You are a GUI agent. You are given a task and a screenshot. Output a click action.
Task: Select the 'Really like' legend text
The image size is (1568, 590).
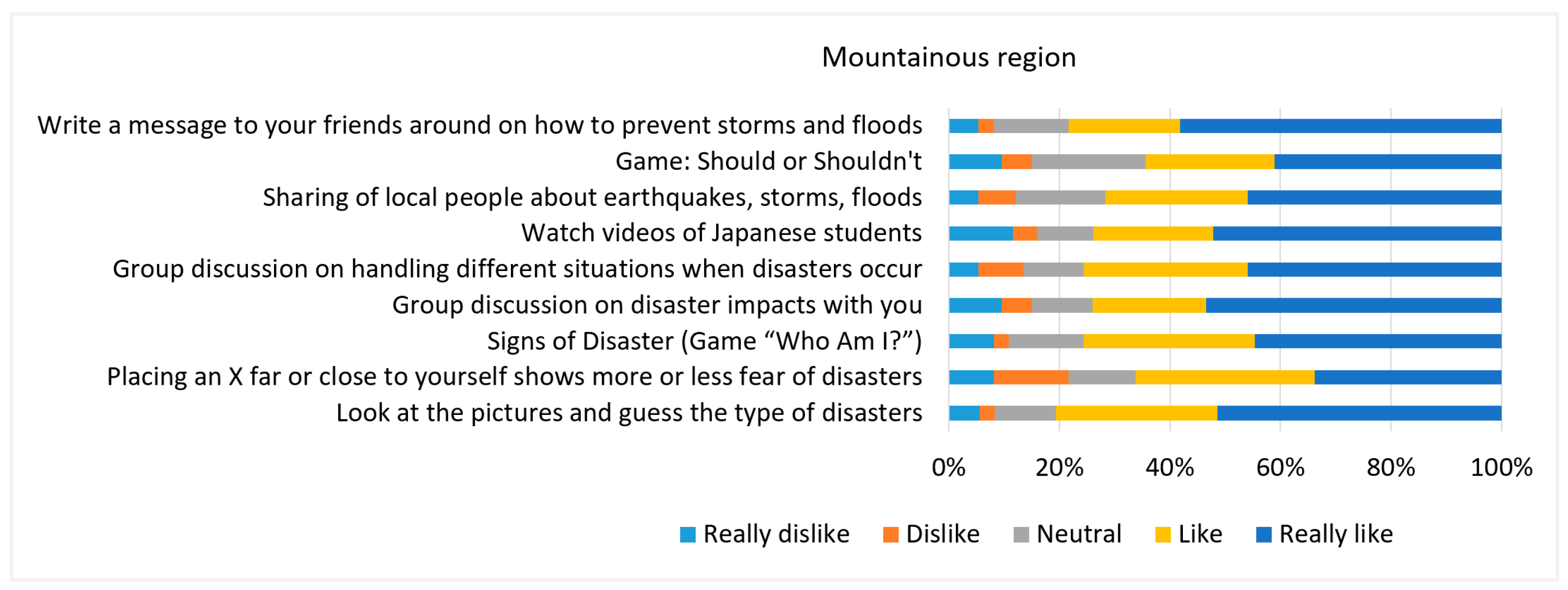tap(1336, 534)
